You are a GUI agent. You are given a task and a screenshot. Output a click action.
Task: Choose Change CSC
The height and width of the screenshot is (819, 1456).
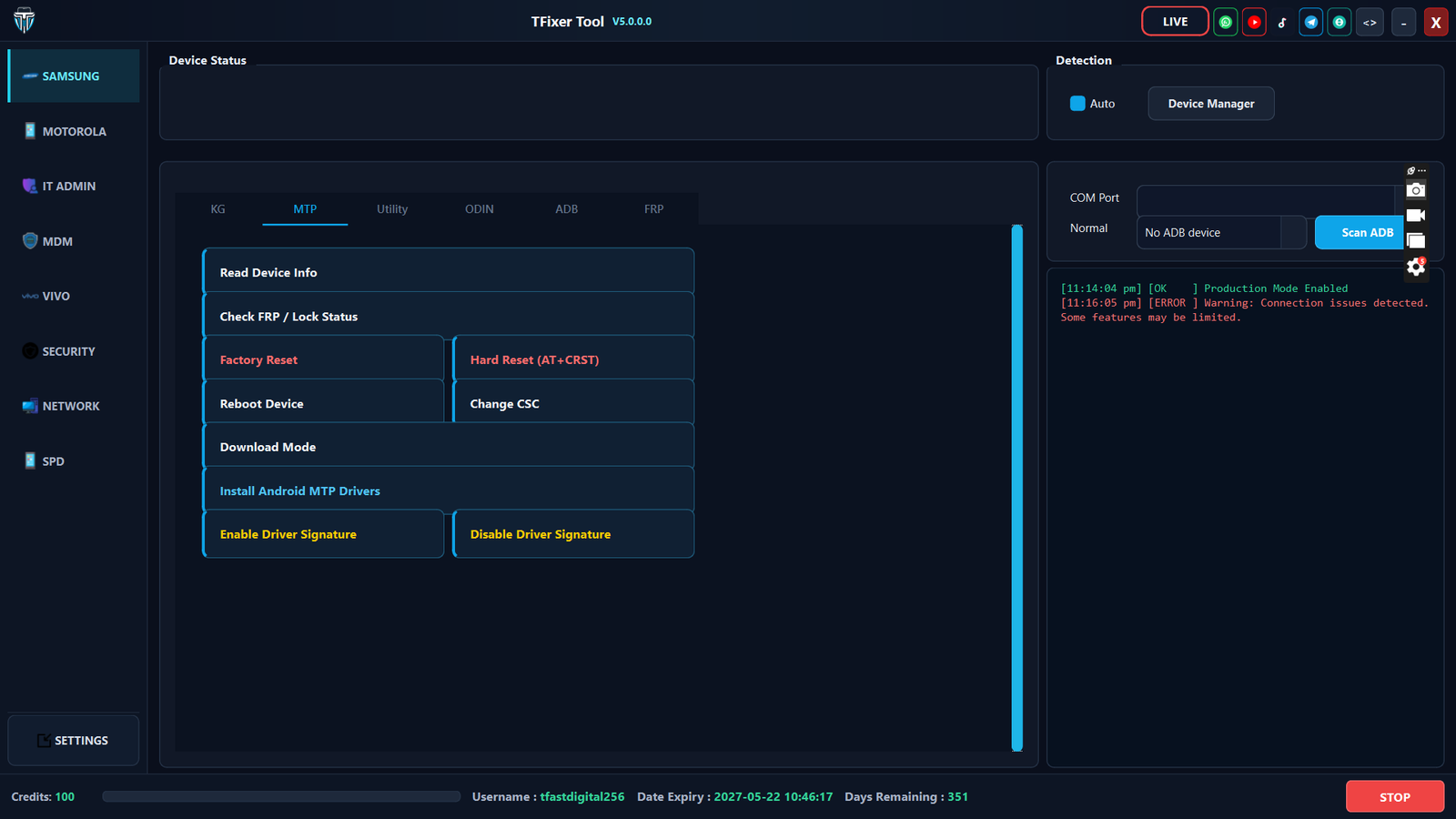(573, 403)
